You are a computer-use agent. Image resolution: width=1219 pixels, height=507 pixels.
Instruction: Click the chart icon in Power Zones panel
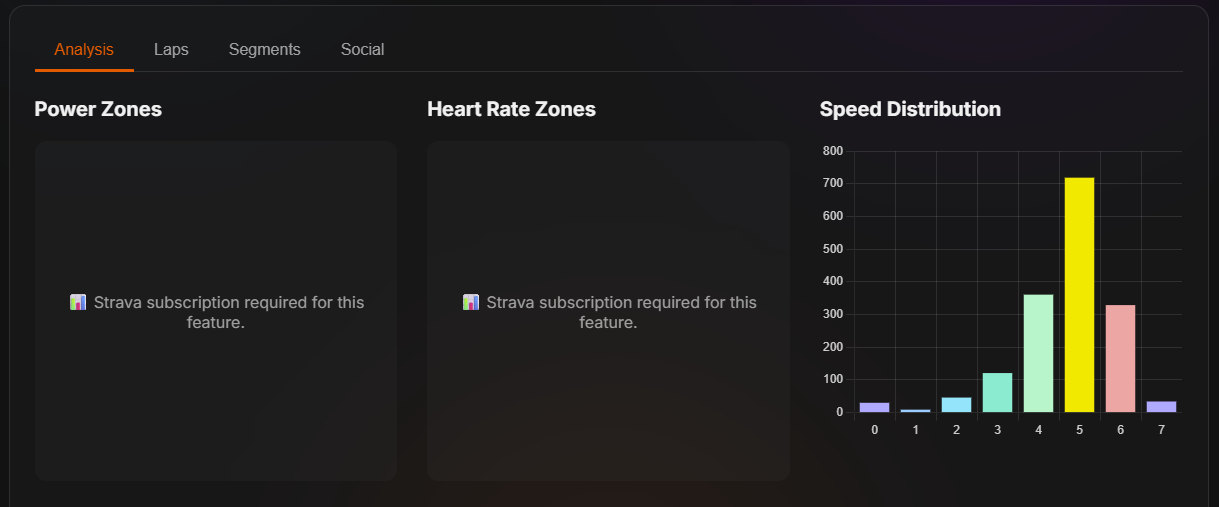[78, 302]
